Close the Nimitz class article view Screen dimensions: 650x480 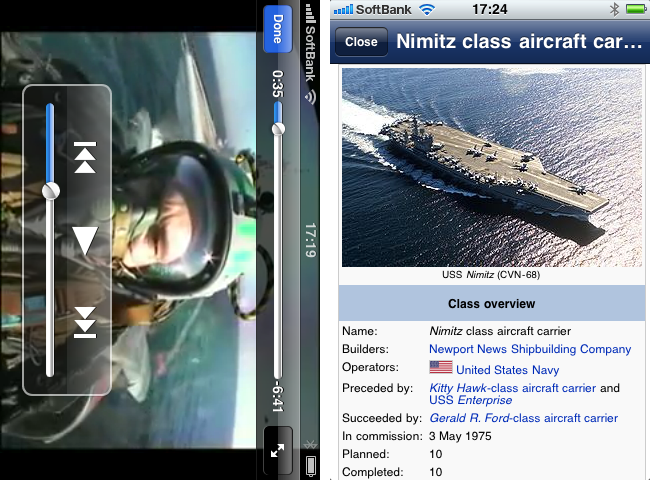click(x=361, y=41)
